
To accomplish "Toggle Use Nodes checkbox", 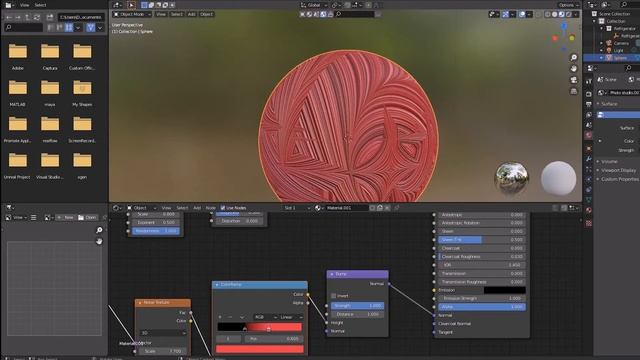I will 223,208.
